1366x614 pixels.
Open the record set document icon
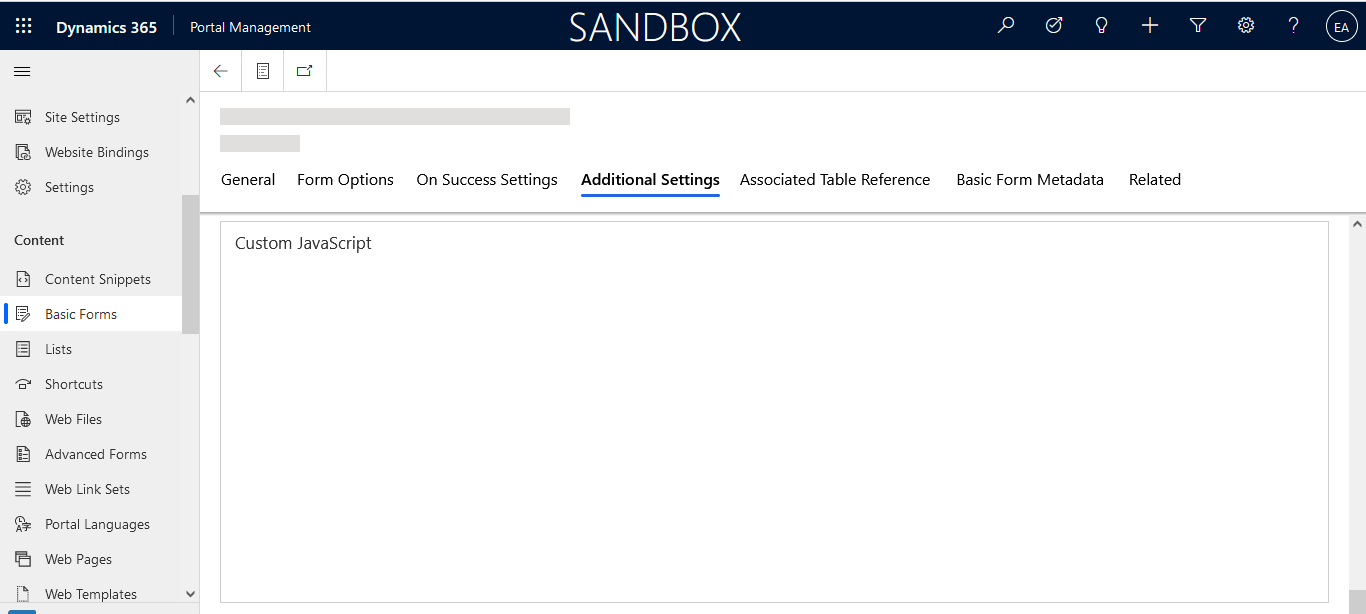[x=263, y=71]
